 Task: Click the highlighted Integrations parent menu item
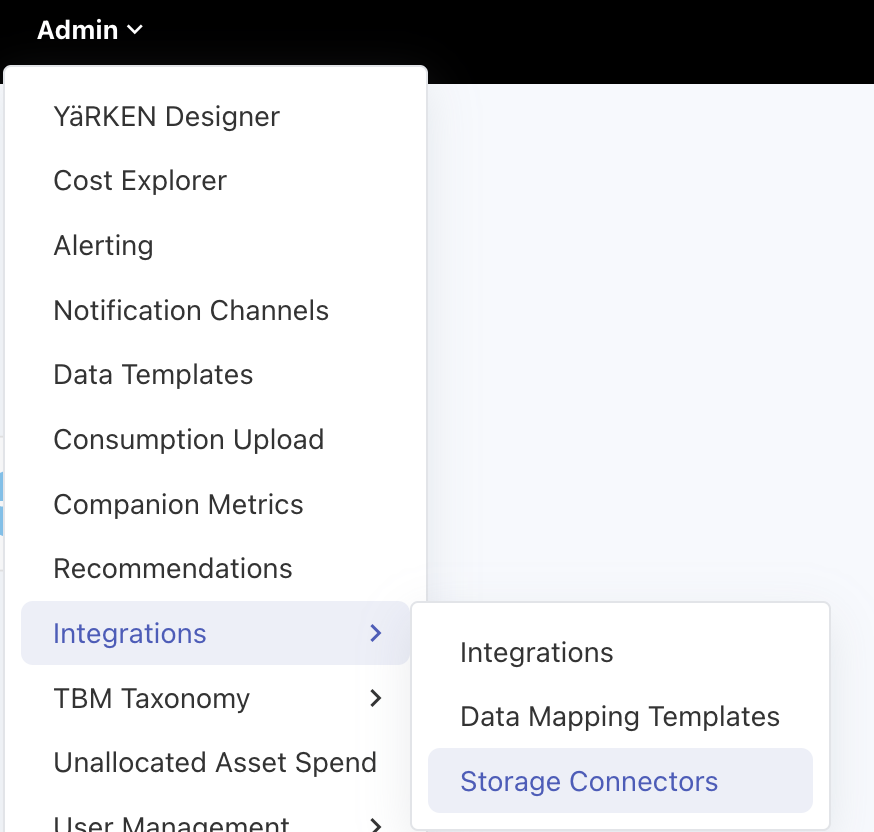tap(130, 634)
